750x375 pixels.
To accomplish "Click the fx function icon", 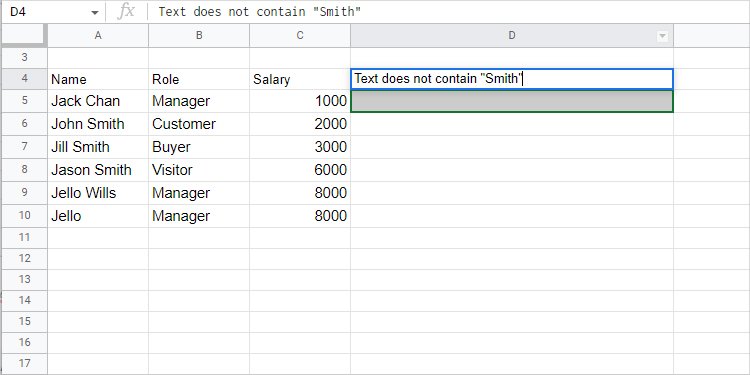I will 126,11.
